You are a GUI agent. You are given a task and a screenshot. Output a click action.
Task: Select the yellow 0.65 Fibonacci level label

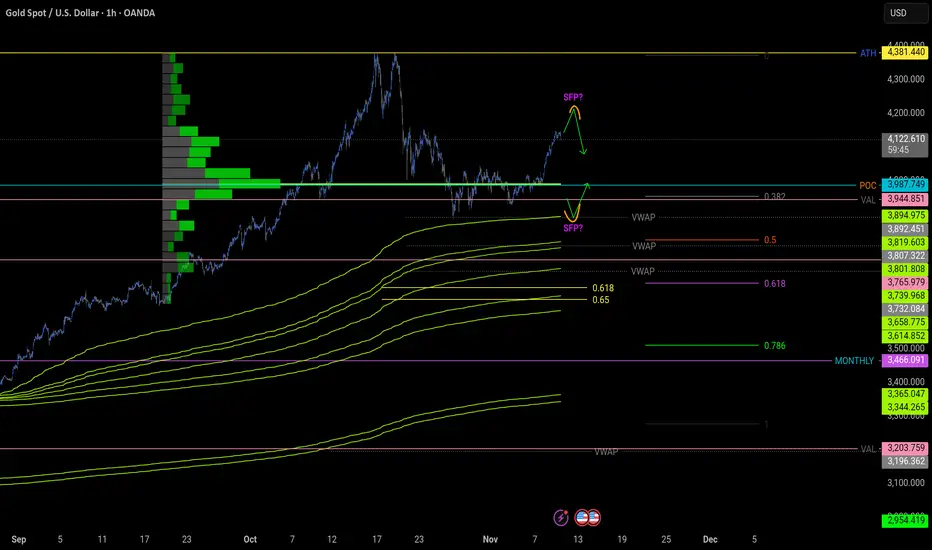pyautogui.click(x=600, y=300)
